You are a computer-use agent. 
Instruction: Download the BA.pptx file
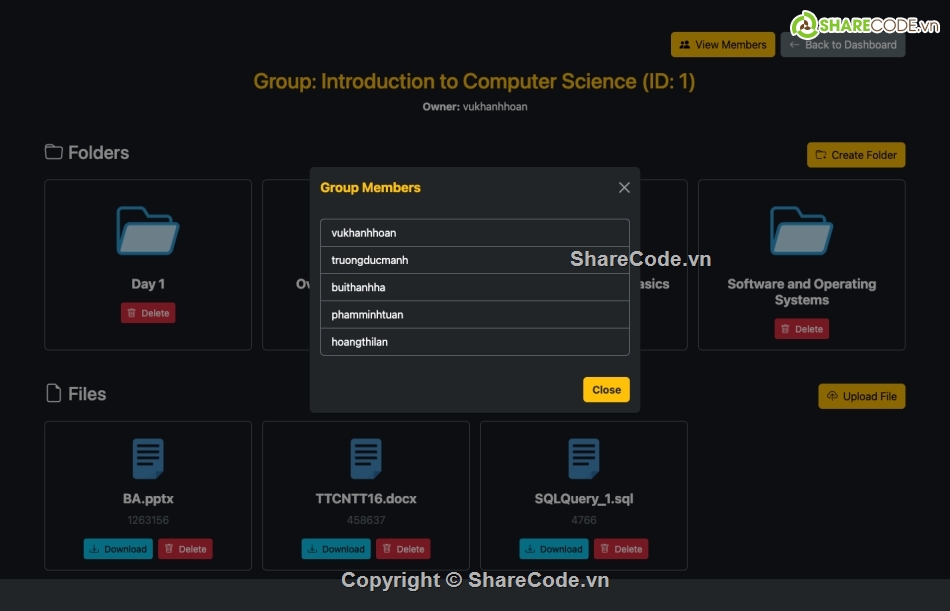click(x=118, y=549)
